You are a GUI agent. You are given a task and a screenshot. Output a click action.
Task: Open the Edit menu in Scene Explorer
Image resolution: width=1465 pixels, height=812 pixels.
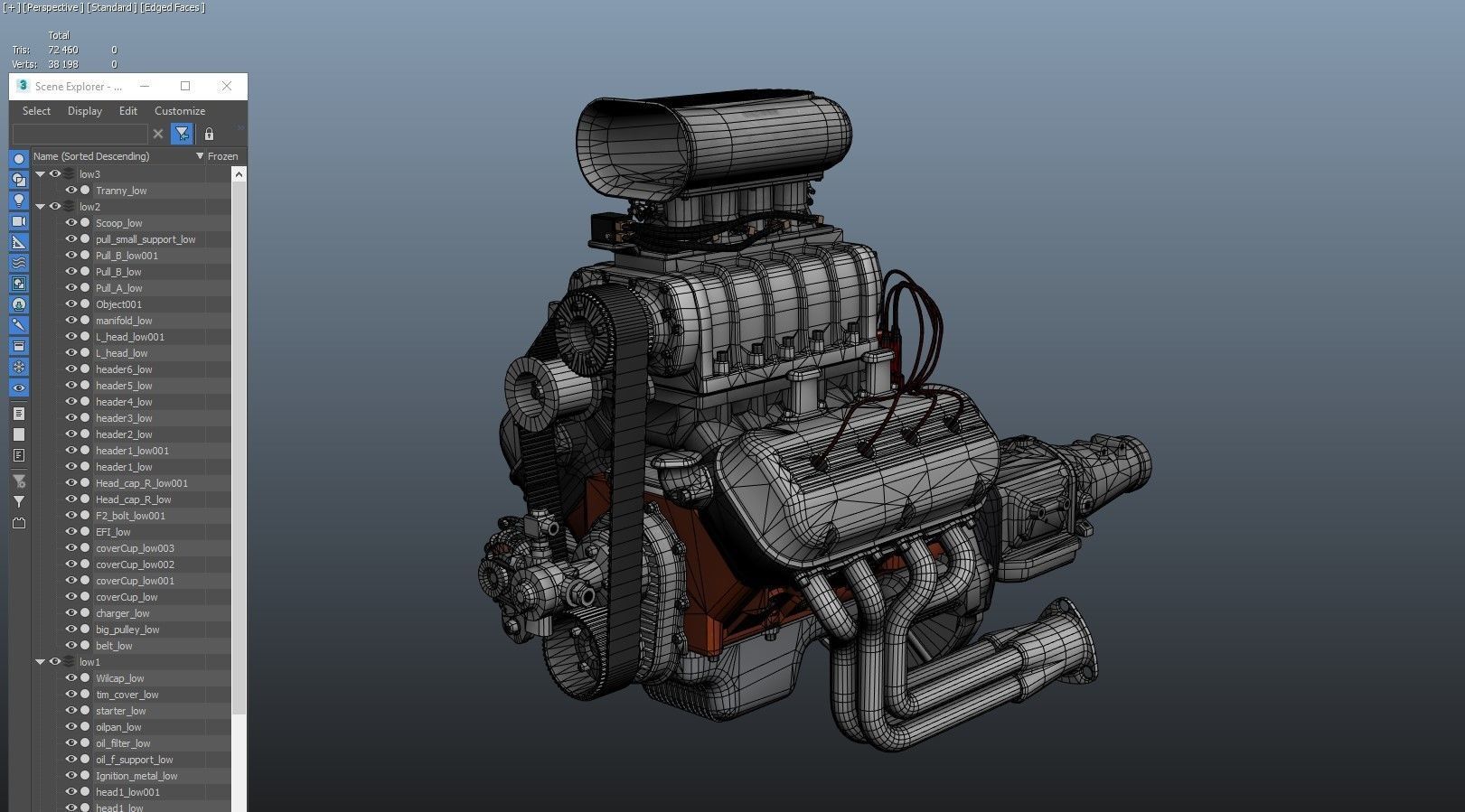pos(128,111)
